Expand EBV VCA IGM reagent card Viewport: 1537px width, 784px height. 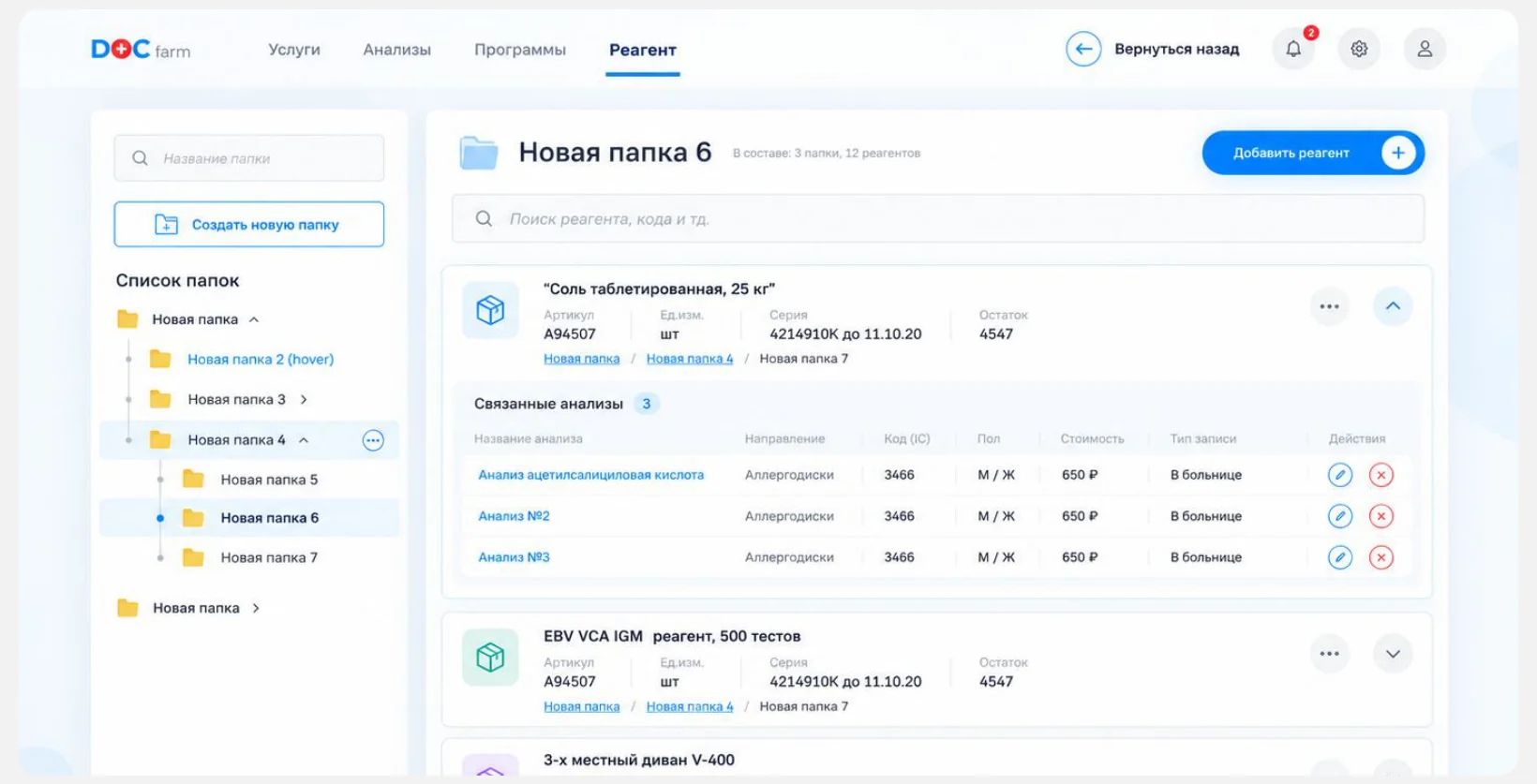tap(1393, 654)
